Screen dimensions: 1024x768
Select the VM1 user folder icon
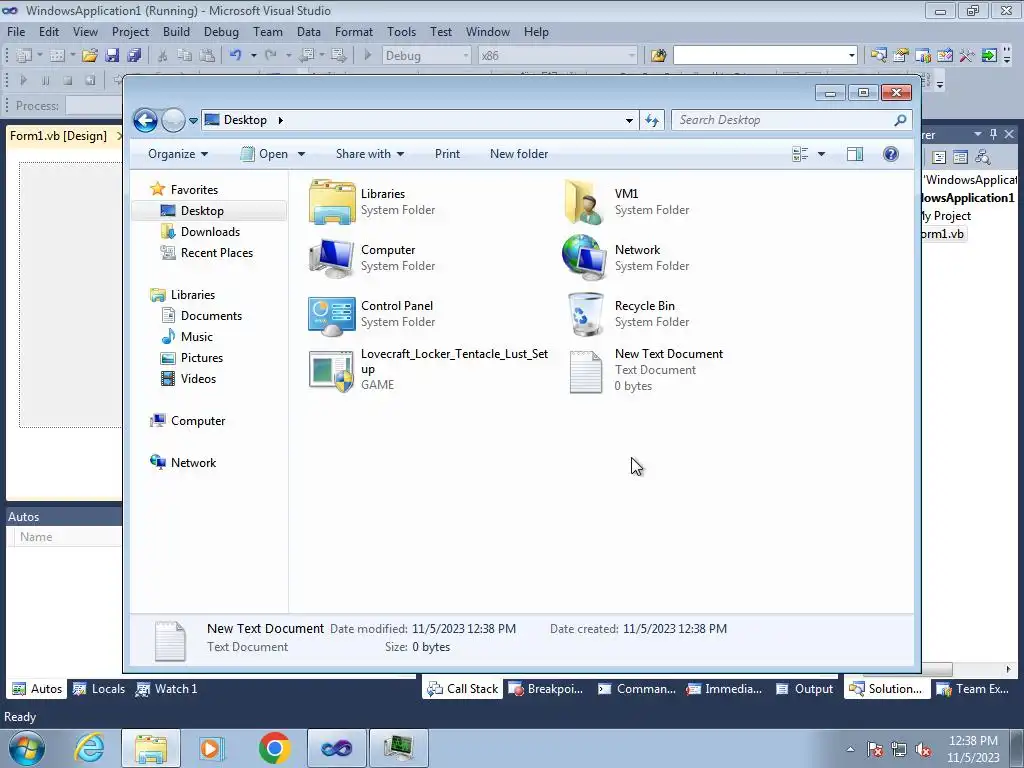click(x=583, y=202)
